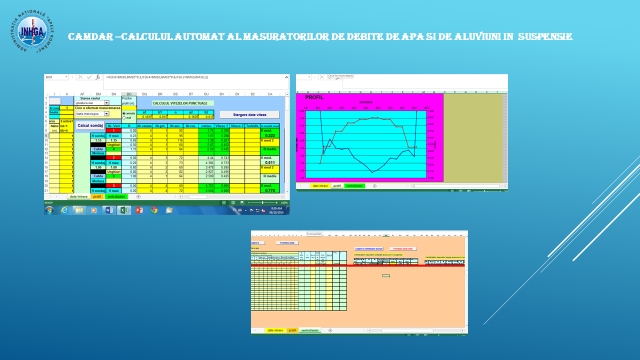The image size is (640, 360).
Task: Click the Calcul sondaj button
Action: 90,125
